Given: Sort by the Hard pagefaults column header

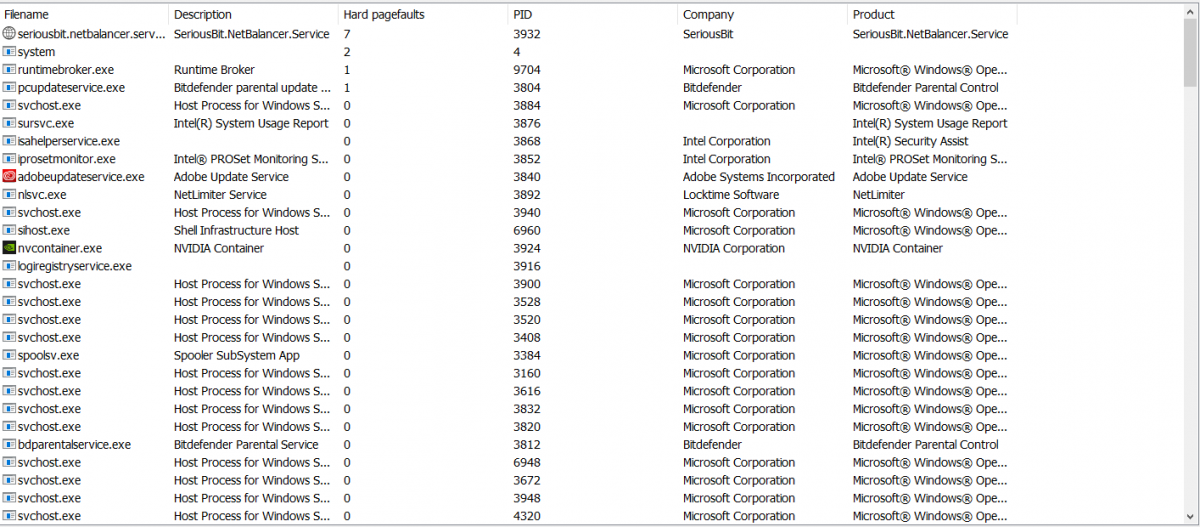Looking at the screenshot, I should [423, 15].
